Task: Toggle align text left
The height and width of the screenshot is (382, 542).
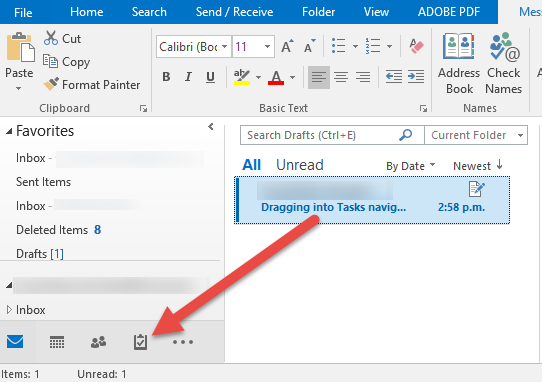Action: pos(319,77)
